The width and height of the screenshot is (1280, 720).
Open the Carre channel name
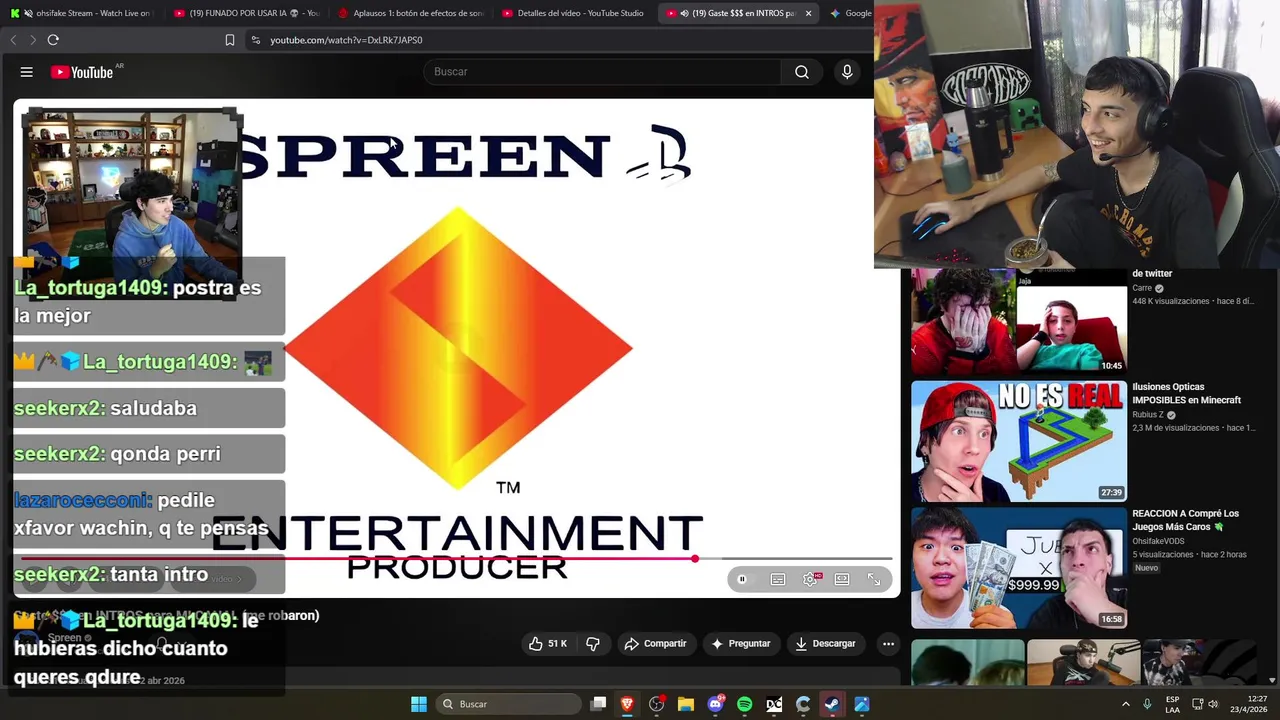pyautogui.click(x=1142, y=288)
